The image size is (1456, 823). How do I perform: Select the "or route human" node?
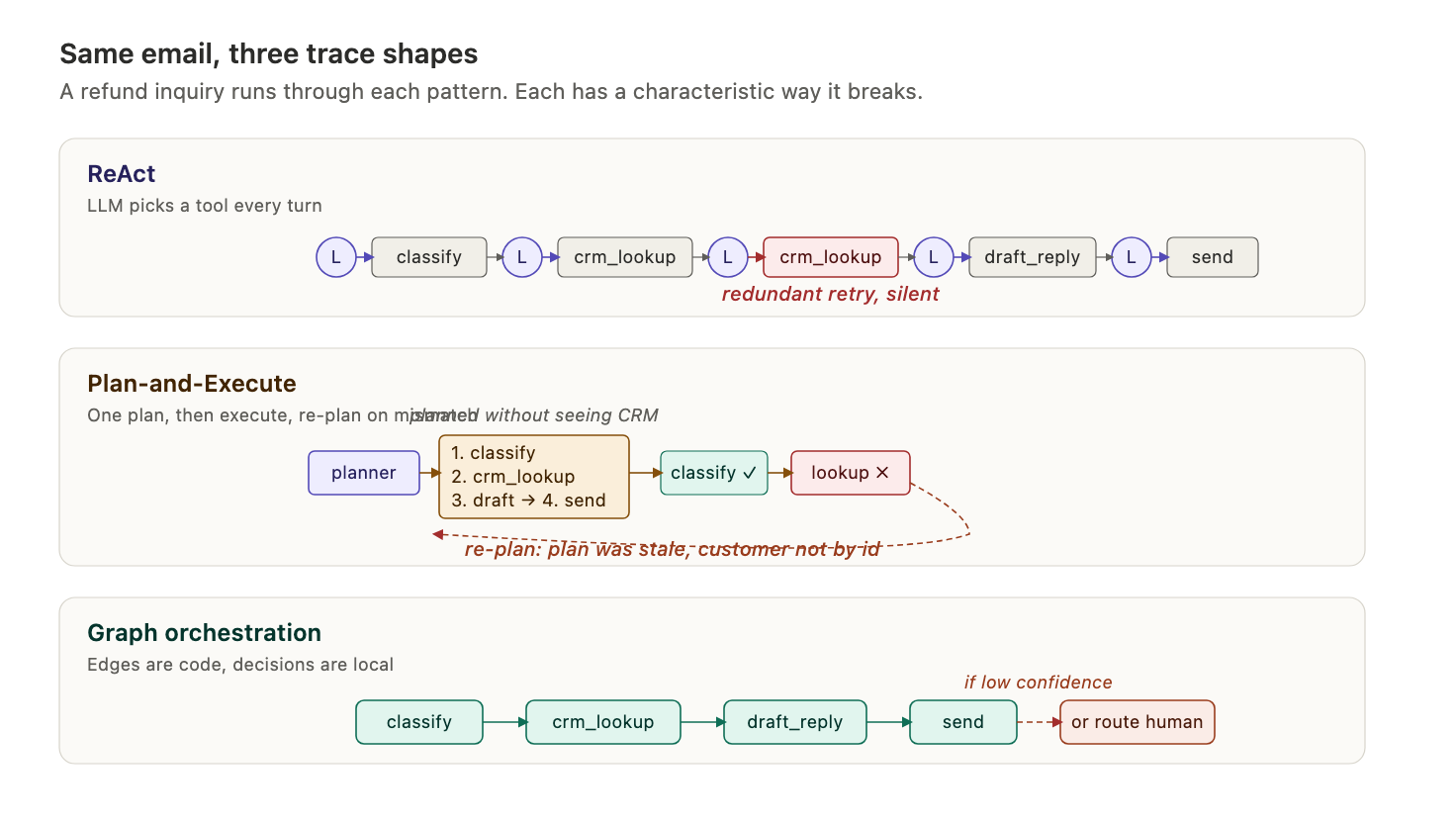(1137, 722)
